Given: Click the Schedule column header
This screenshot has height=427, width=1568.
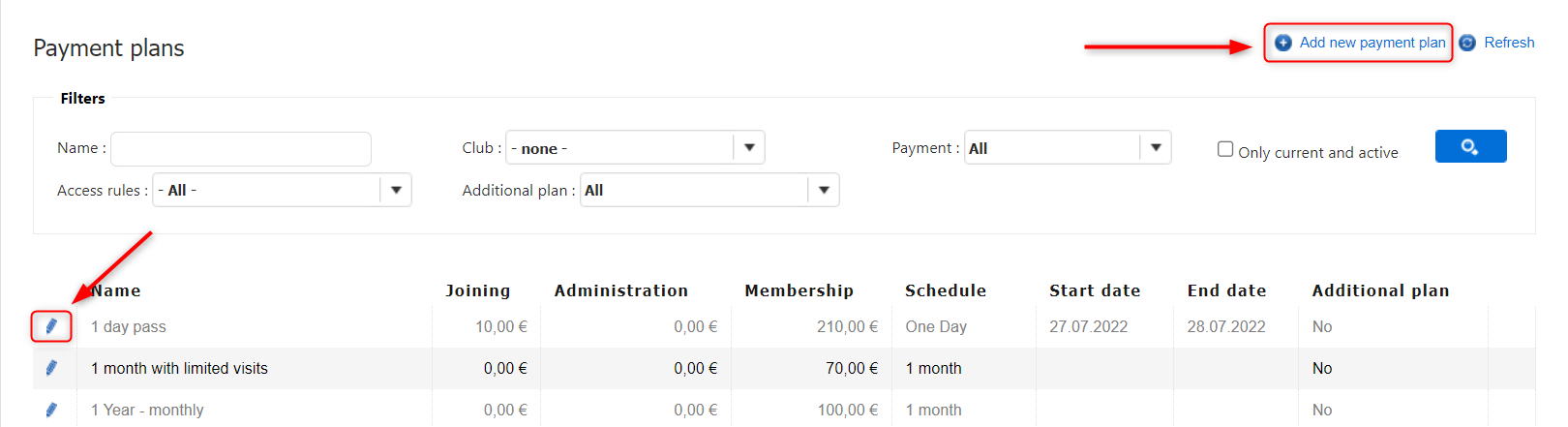Looking at the screenshot, I should tap(945, 290).
